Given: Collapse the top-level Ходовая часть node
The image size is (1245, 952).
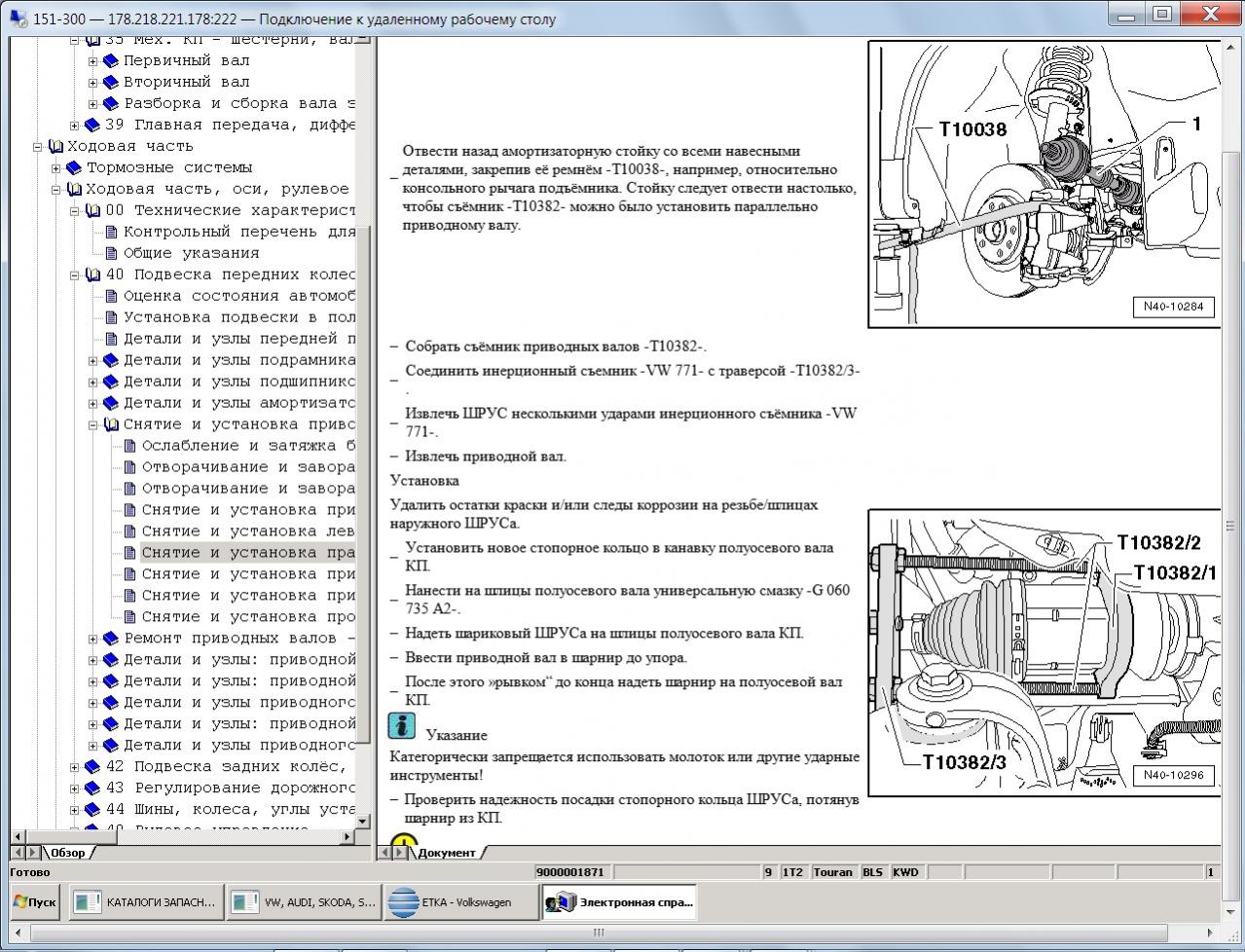Looking at the screenshot, I should (38, 146).
